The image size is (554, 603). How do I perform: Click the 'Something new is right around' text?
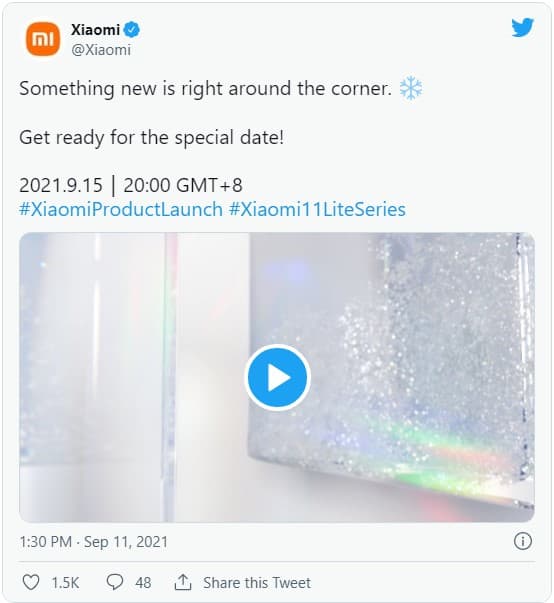pos(156,88)
